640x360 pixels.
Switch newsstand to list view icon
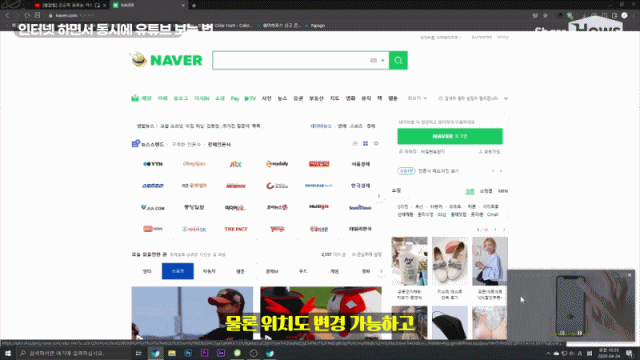point(355,144)
